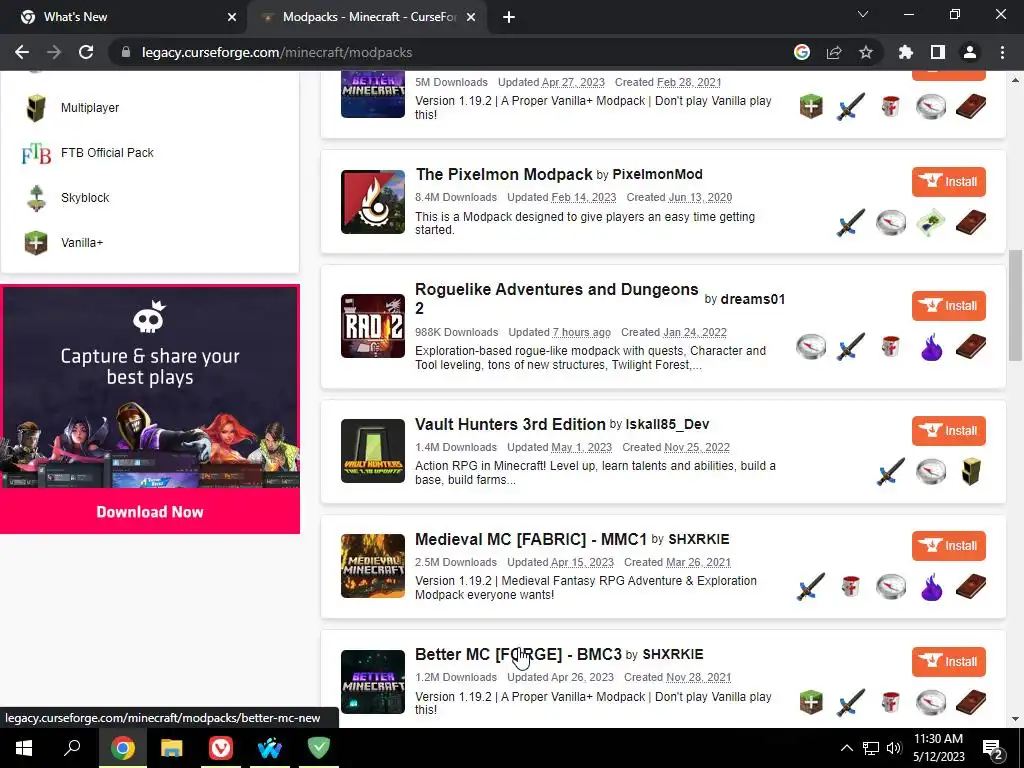Viewport: 1024px width, 768px height.
Task: Click the sword icon on Vault Hunters 3rd Edition card
Action: [891, 472]
